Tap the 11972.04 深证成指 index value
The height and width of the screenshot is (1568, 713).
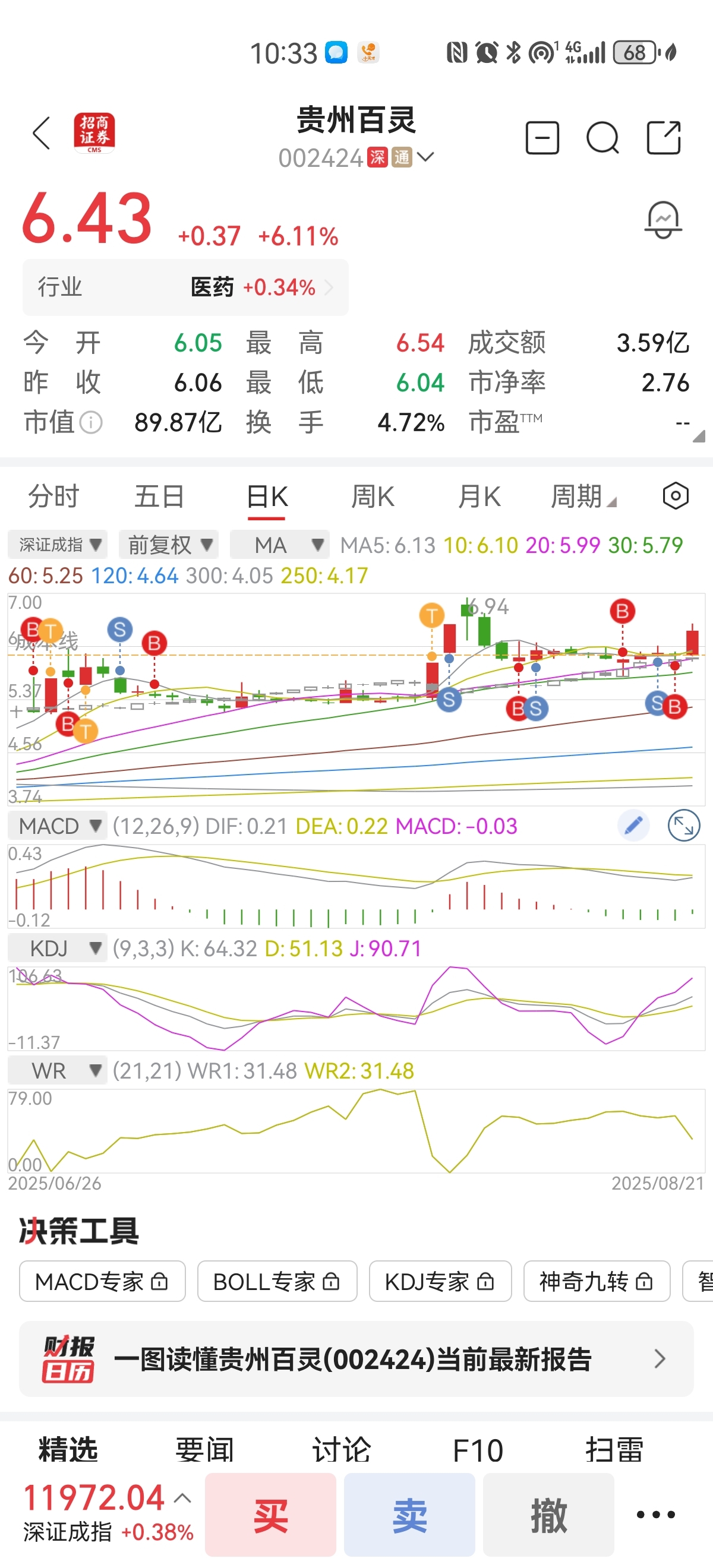[94, 1497]
